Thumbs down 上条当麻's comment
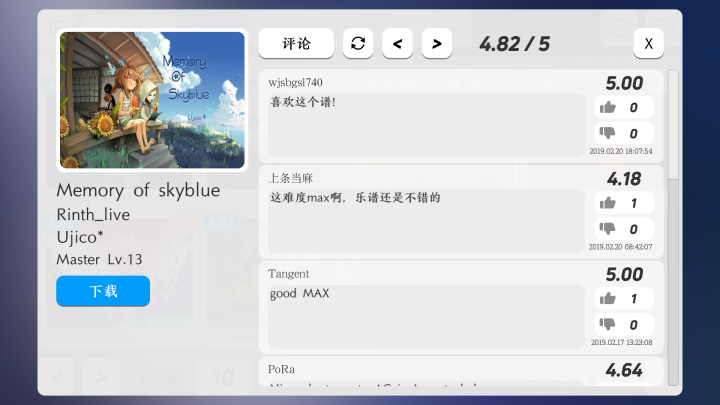This screenshot has width=720, height=405. [624, 229]
